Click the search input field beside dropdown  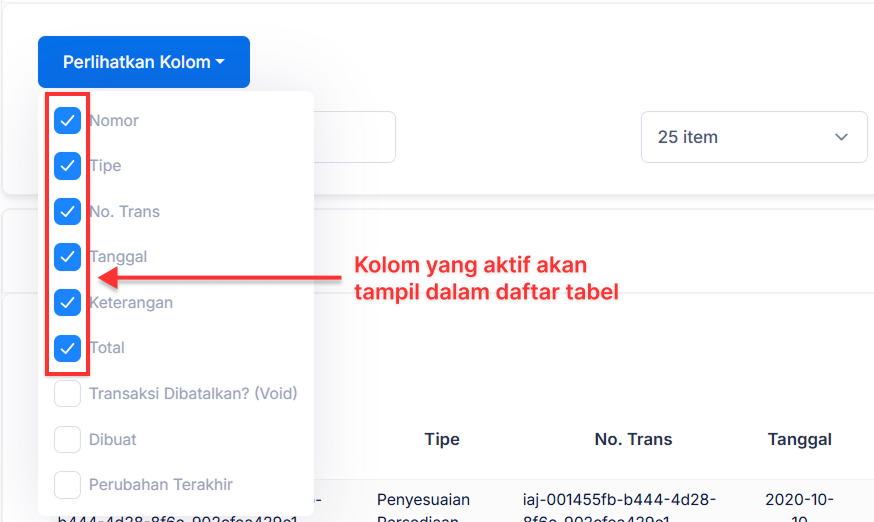tap(354, 137)
